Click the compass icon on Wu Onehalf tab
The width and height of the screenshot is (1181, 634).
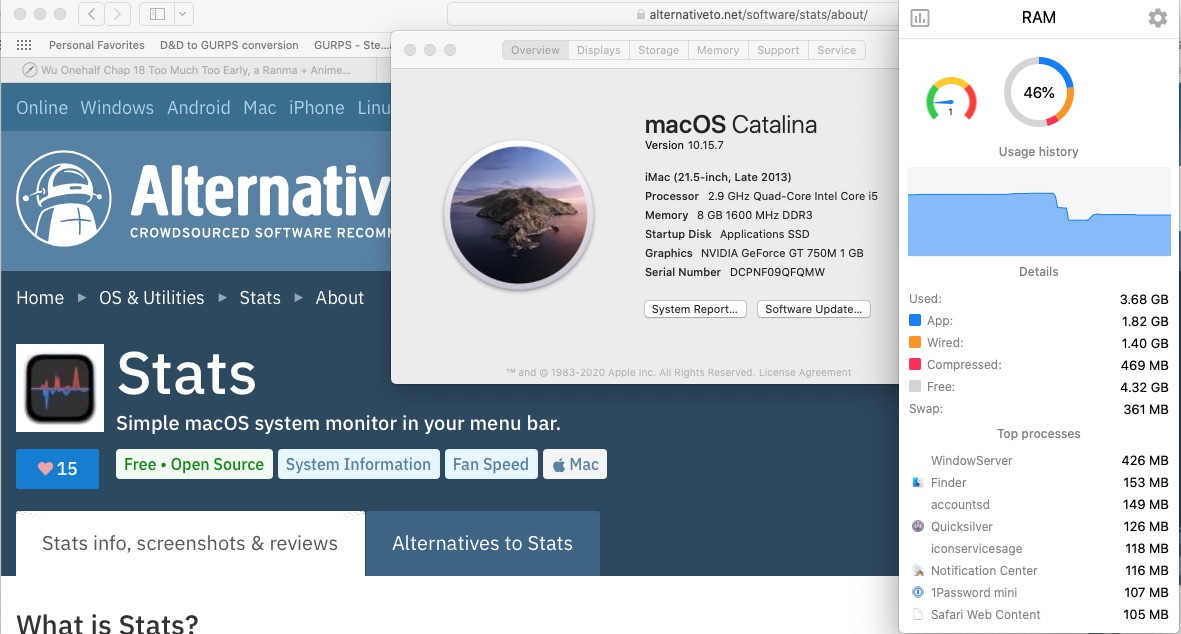[29, 70]
